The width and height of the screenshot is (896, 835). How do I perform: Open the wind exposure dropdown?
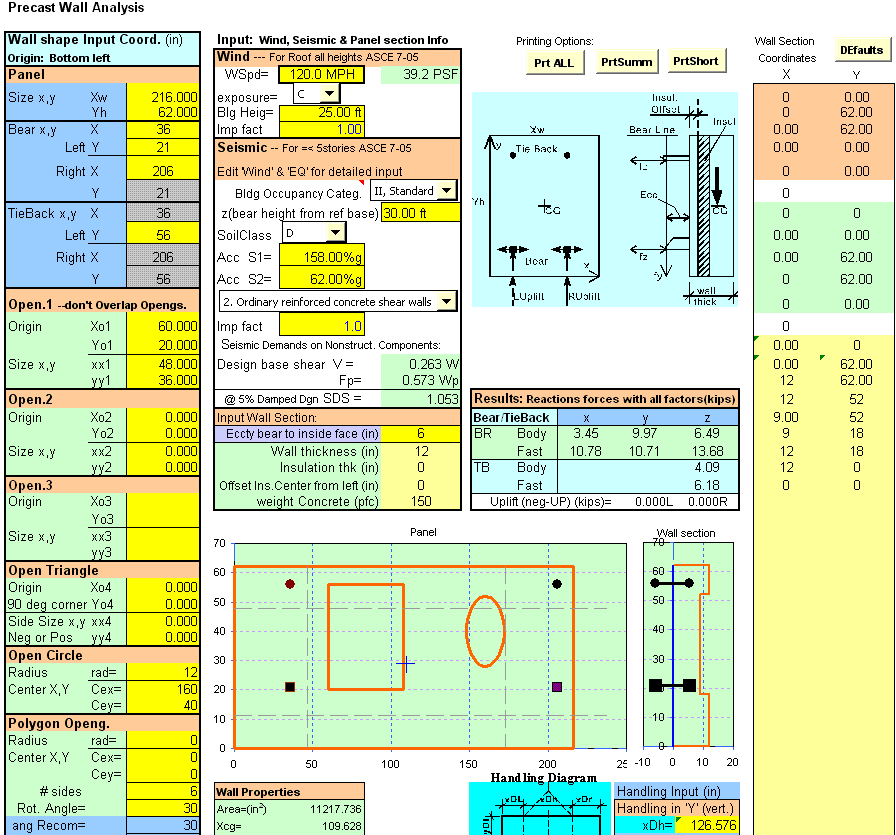click(329, 93)
